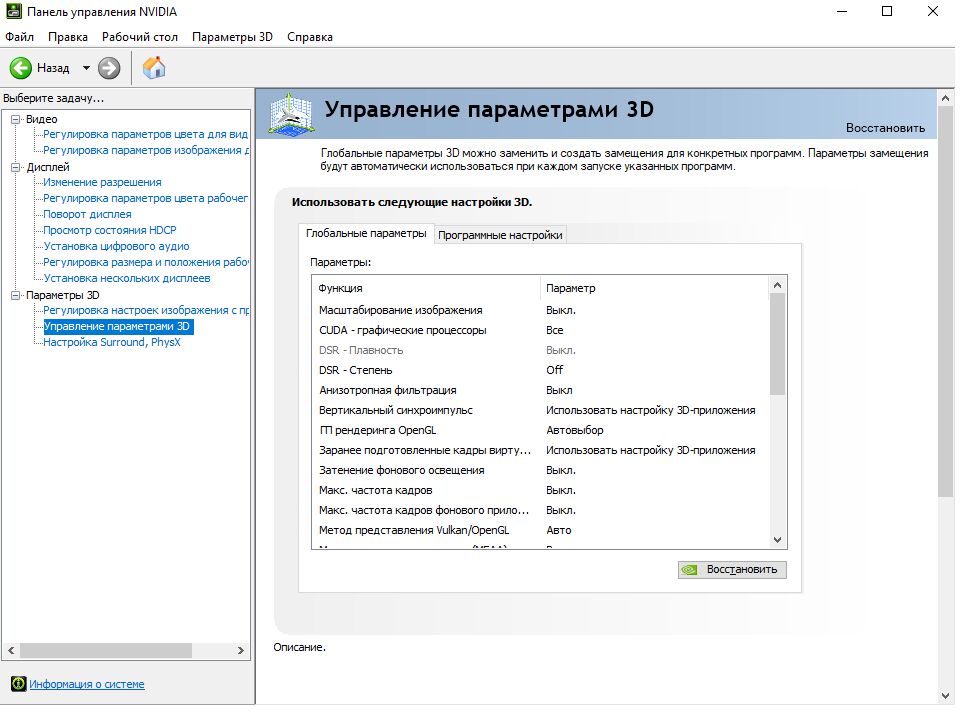Click the Параметр column header
960x714 pixels.
point(654,288)
